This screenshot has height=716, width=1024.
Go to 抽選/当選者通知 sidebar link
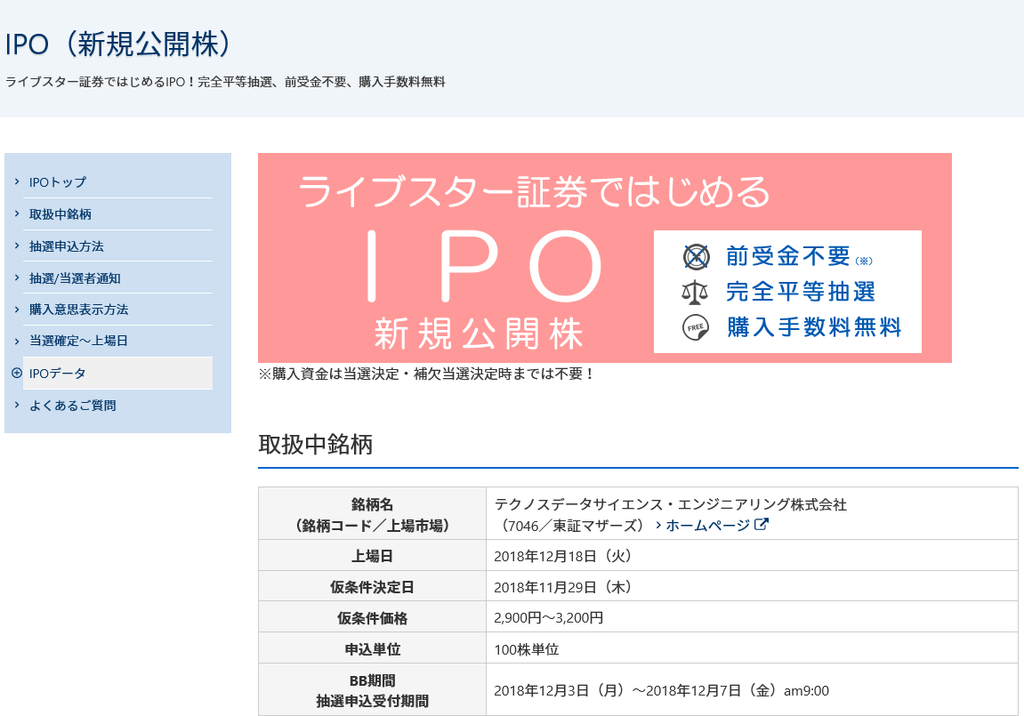pyautogui.click(x=75, y=278)
